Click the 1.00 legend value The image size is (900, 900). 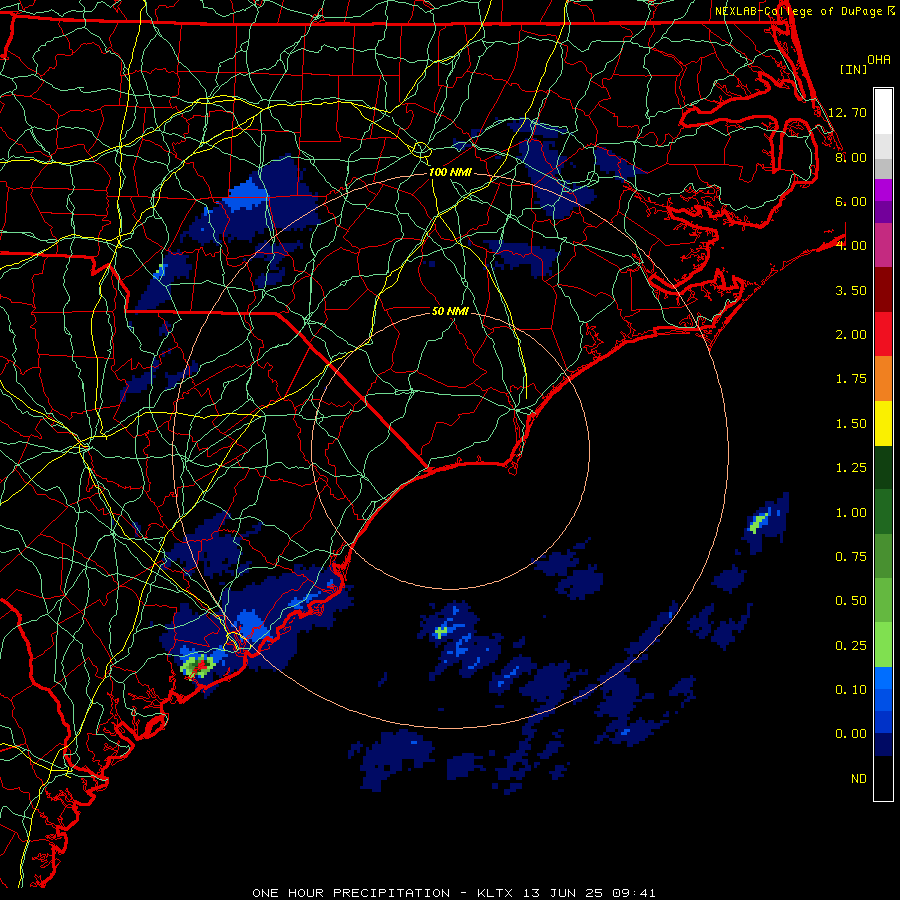tap(851, 513)
